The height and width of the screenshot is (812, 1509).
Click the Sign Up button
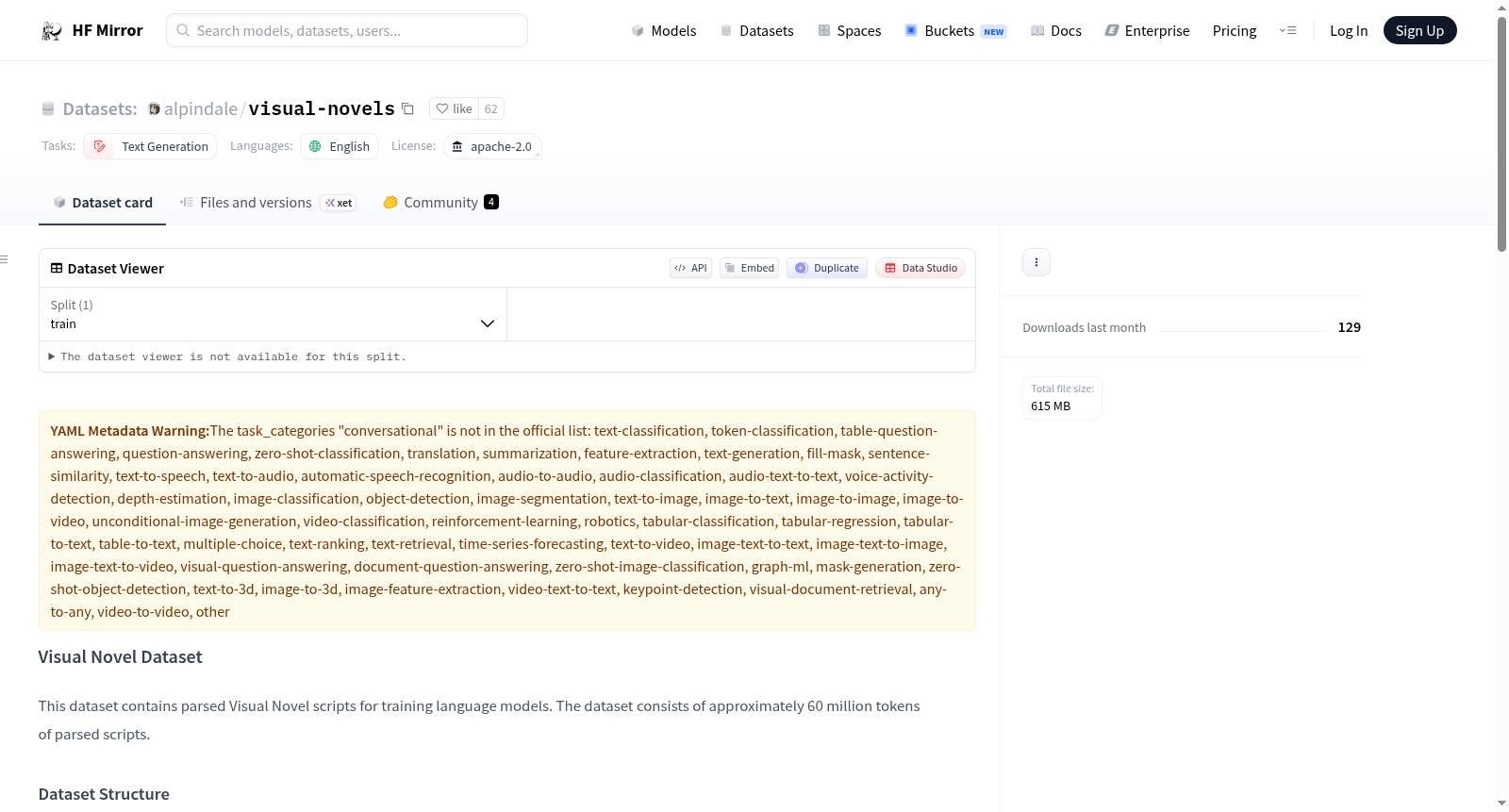(x=1419, y=30)
